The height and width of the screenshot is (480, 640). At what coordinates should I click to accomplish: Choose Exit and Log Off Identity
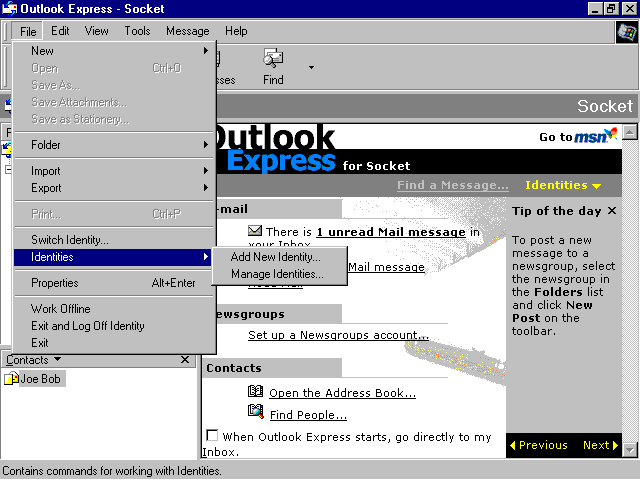113,326
